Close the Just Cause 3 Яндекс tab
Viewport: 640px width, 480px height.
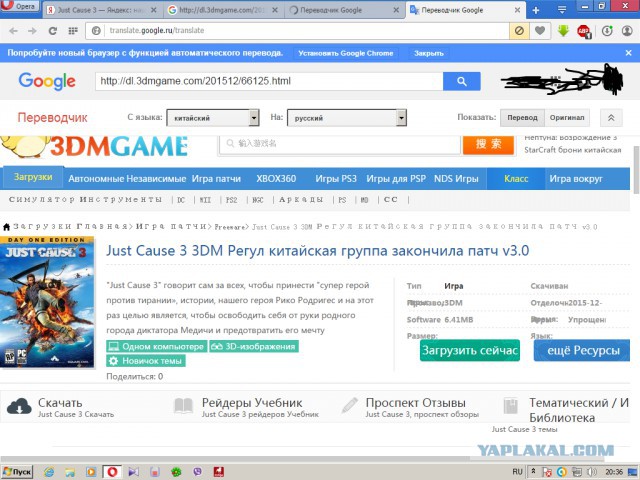point(153,10)
